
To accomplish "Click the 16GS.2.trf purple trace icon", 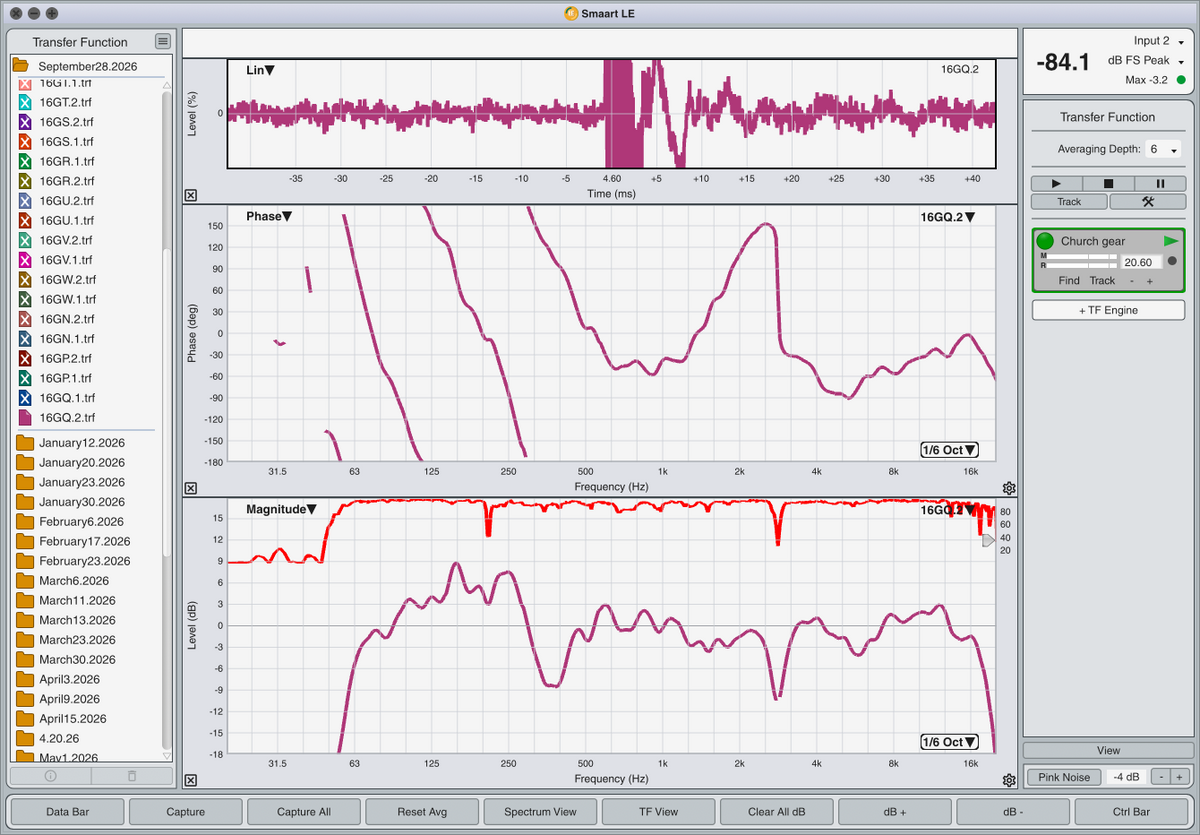I will point(26,122).
